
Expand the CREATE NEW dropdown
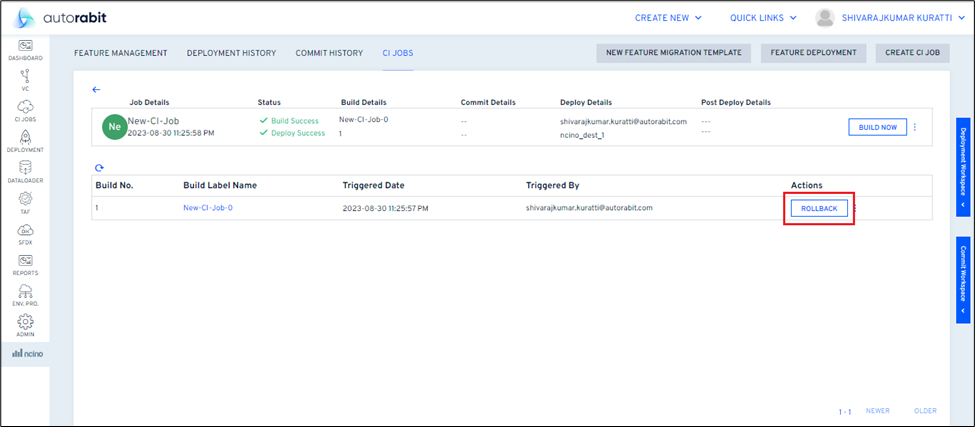coord(683,17)
